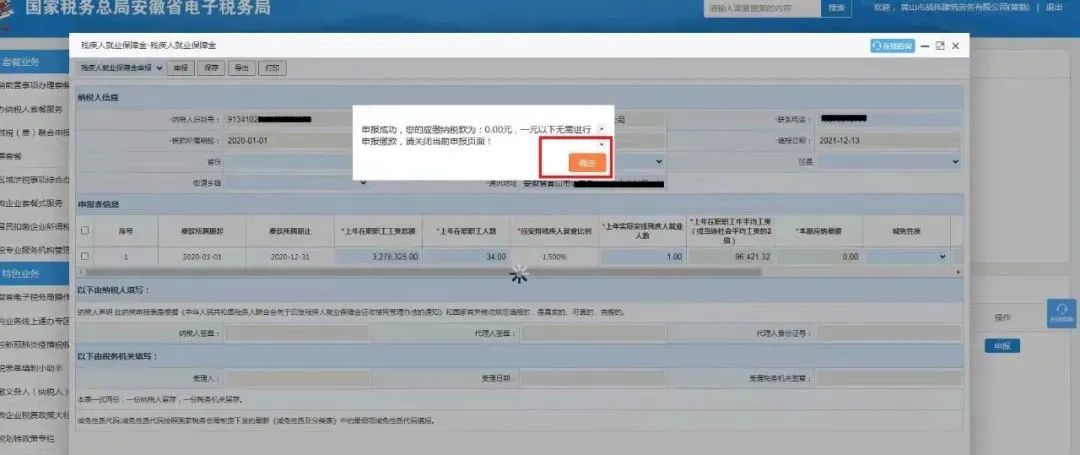
Task: Click the 2020-12-31 period end cell
Action: pyautogui.click(x=290, y=256)
